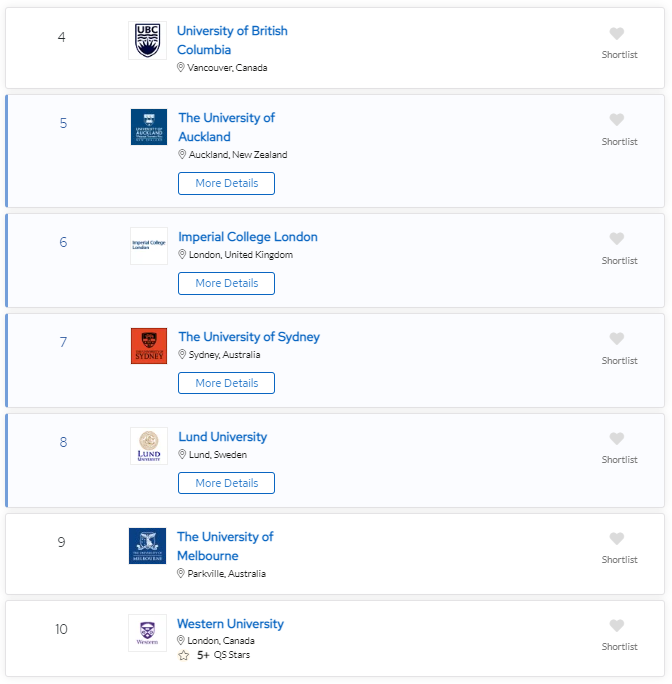
Task: Toggle Western University shortlist heart
Action: (617, 626)
